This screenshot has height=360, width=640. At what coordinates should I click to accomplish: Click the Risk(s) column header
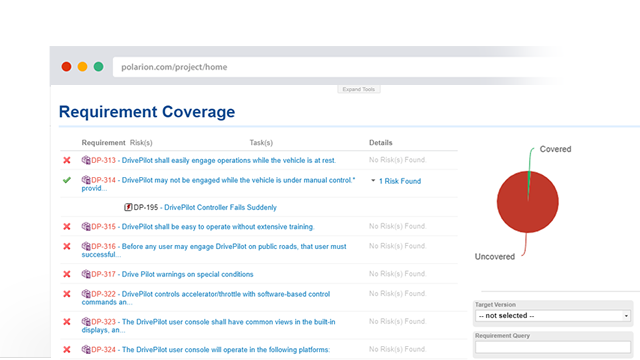pos(141,142)
